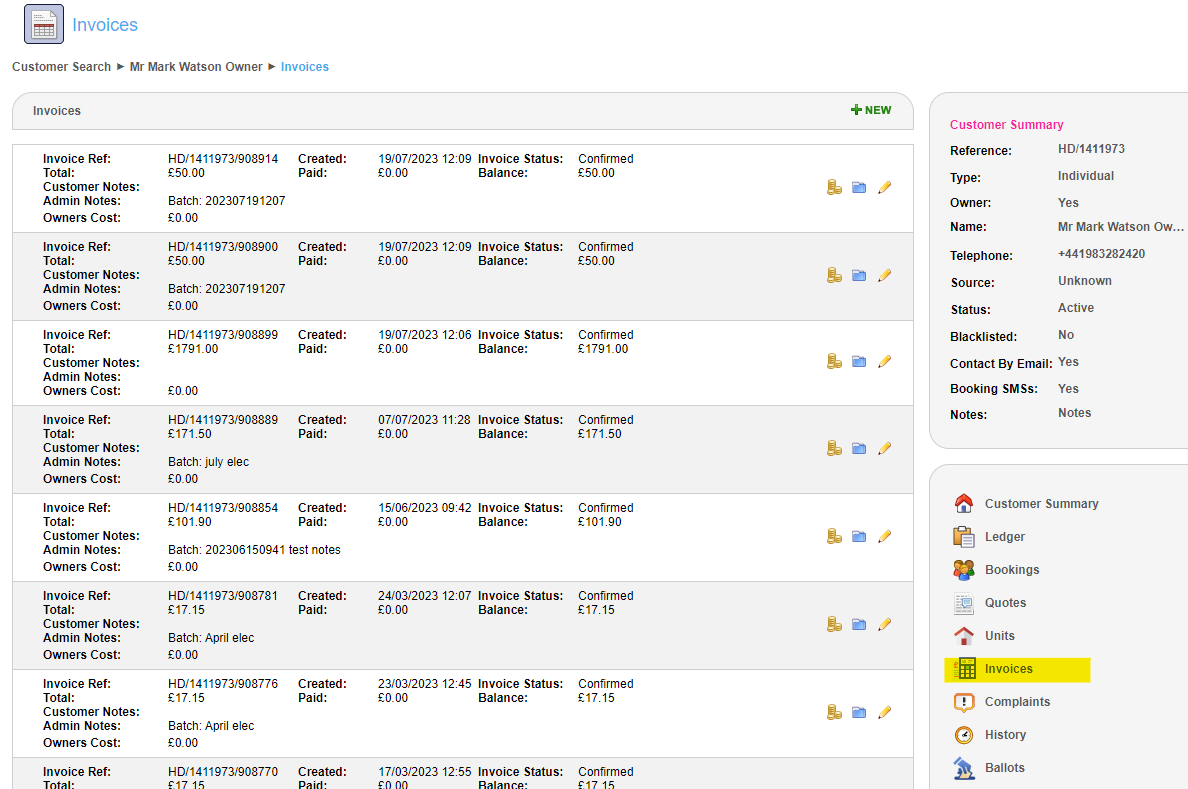Viewport: 1188px width, 789px height.
Task: Click created date 07/07/2023 11:28
Action: coord(424,419)
